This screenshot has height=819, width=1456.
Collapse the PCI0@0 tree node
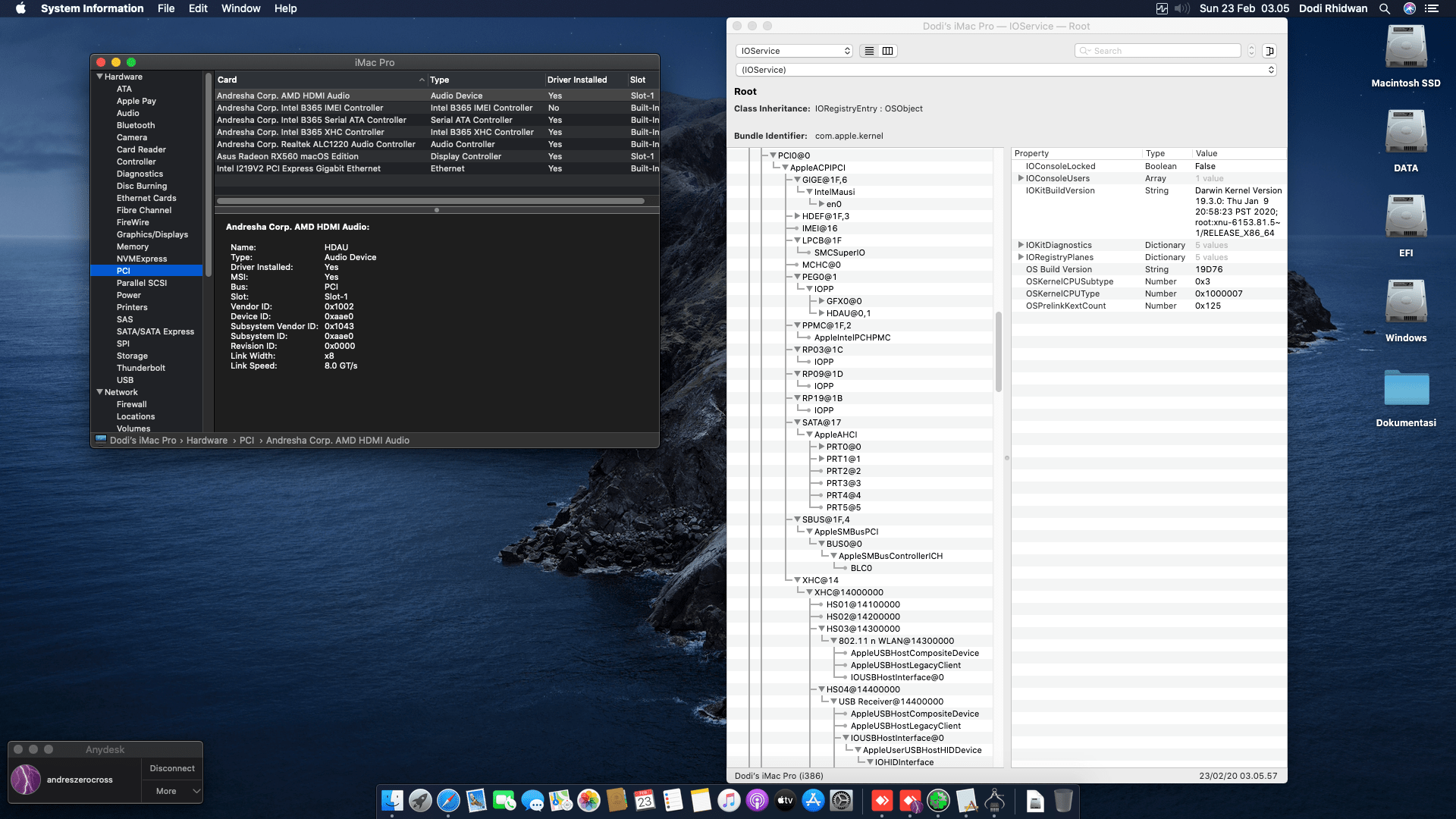pyautogui.click(x=773, y=155)
